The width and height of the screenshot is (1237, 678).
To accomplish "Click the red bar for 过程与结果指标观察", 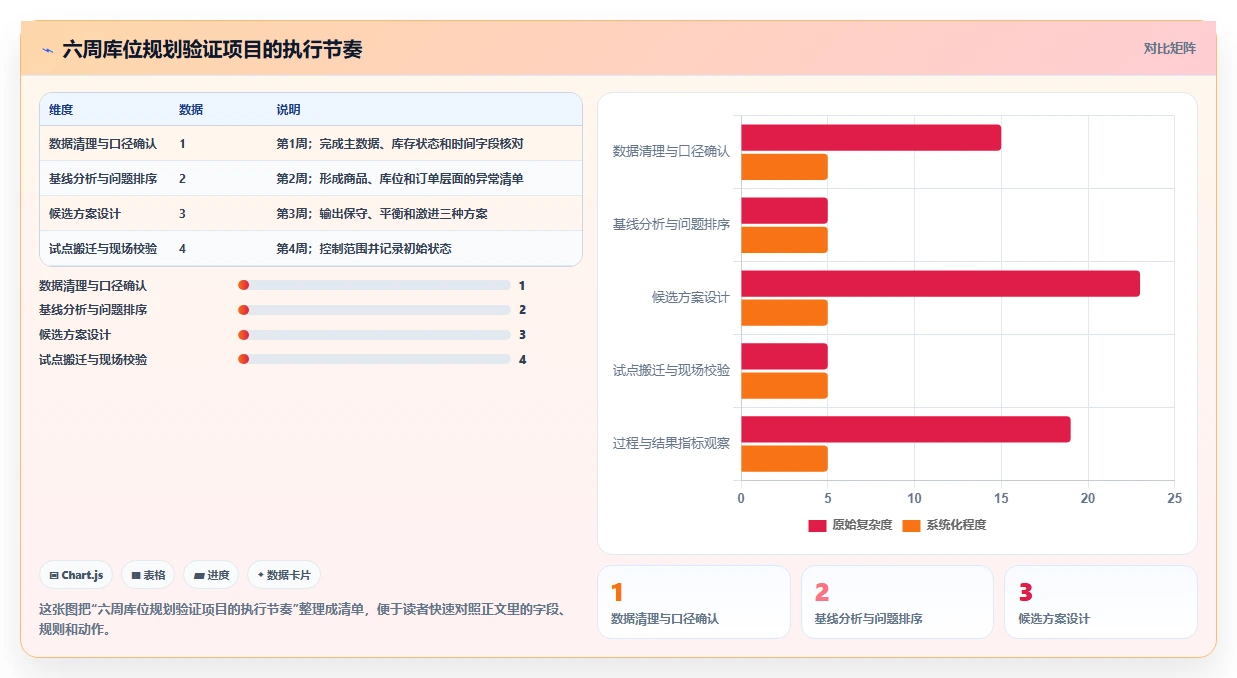I will [906, 429].
